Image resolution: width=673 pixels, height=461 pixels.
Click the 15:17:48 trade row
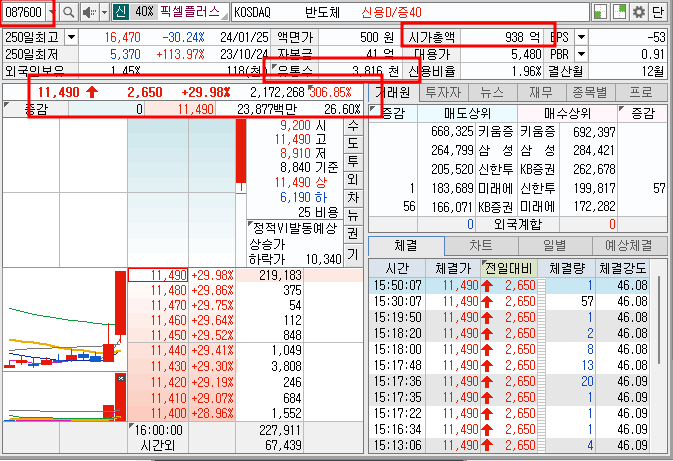509,365
